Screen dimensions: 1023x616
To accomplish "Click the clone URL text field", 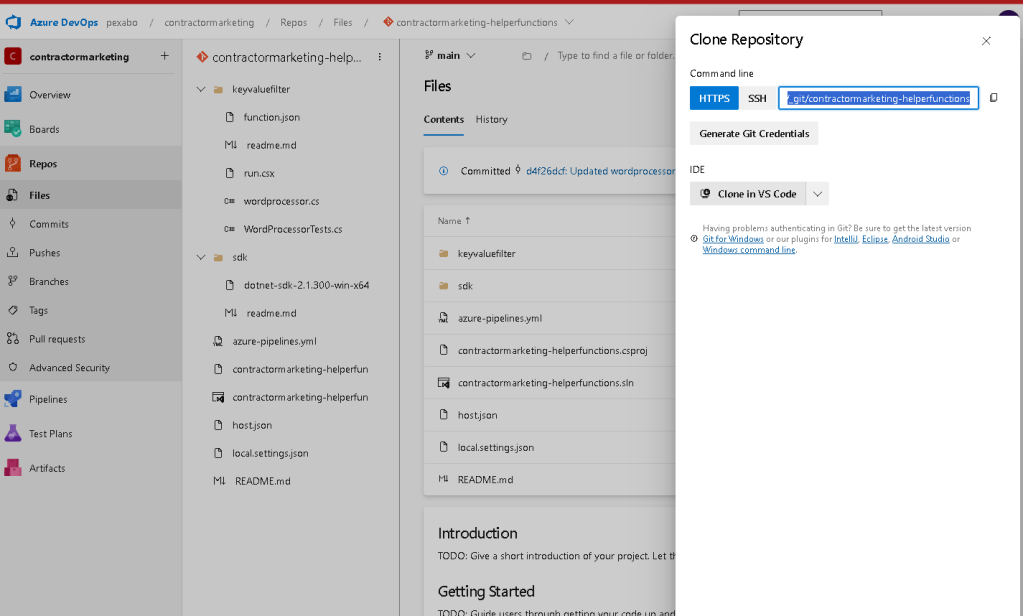I will pos(878,98).
